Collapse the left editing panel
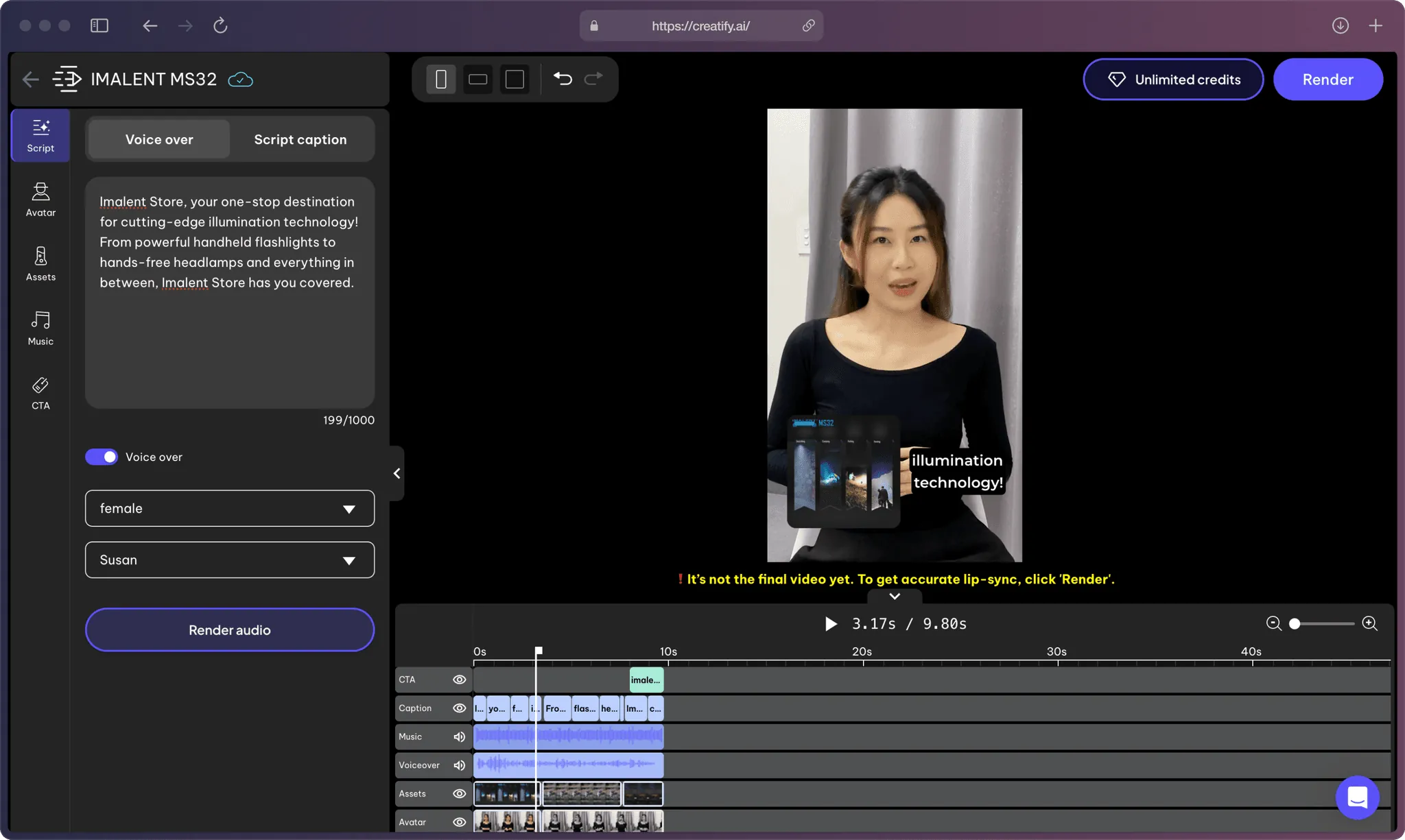 (397, 473)
